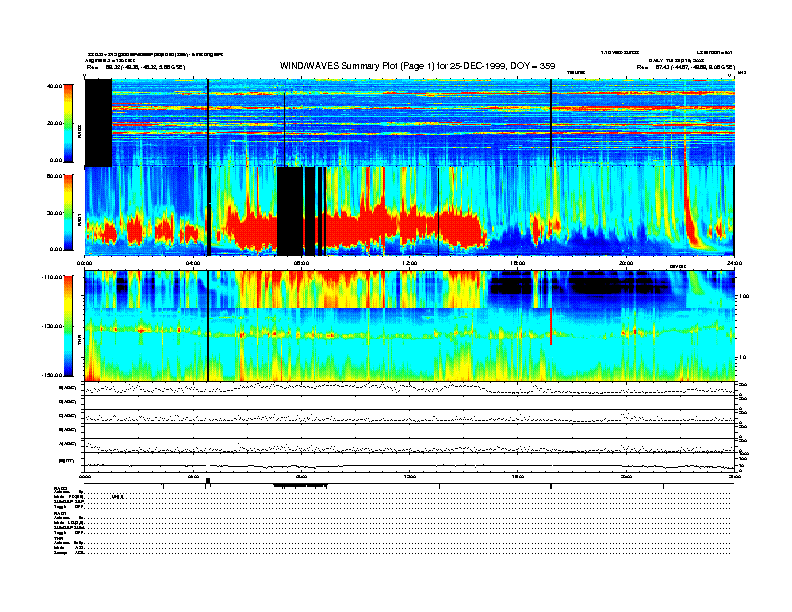Select the -110.00 label on TNR scale

52,277
